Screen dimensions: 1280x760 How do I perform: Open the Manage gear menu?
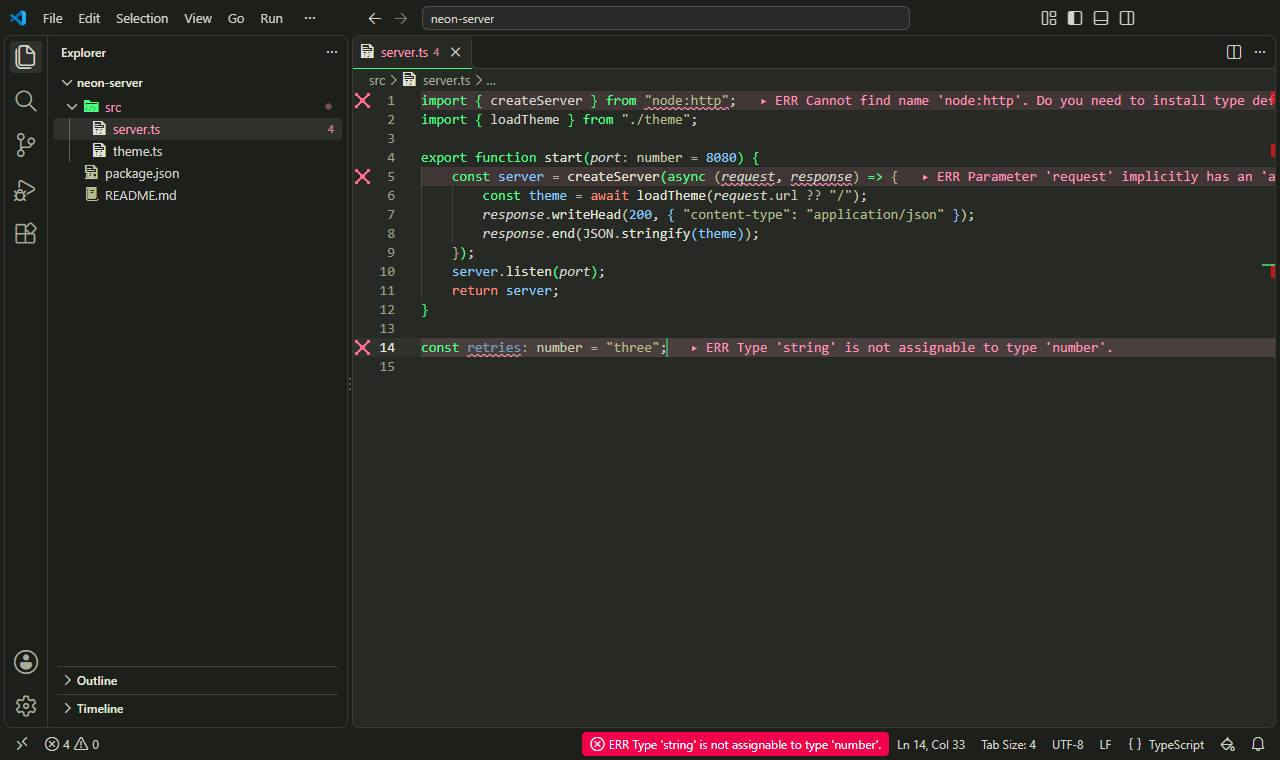(26, 706)
